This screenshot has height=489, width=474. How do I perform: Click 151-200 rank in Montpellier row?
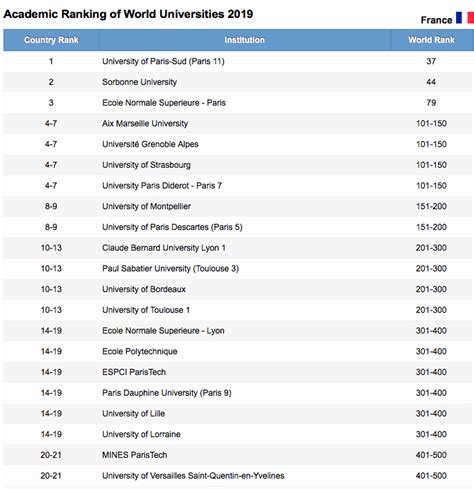coord(431,206)
